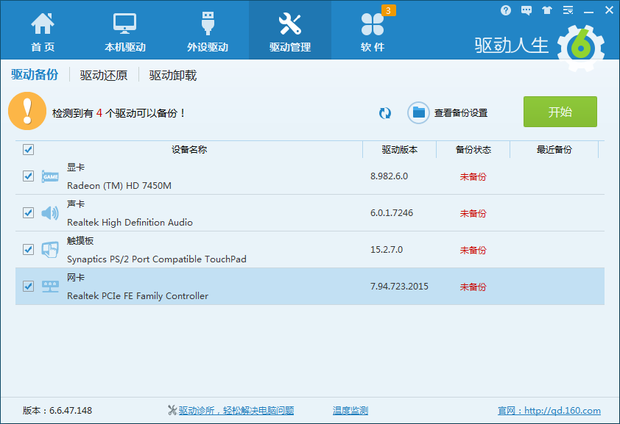This screenshot has width=620, height=424.
Task: Open the main menu list icon
Action: point(568,10)
